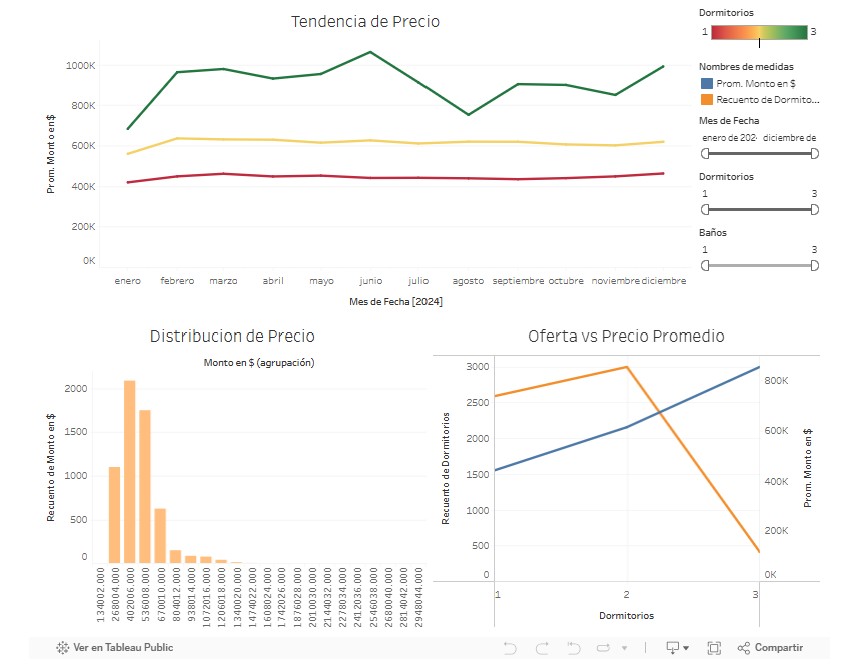Click the Undo arrow in bottom toolbar
This screenshot has height=666, width=848.
click(x=511, y=648)
